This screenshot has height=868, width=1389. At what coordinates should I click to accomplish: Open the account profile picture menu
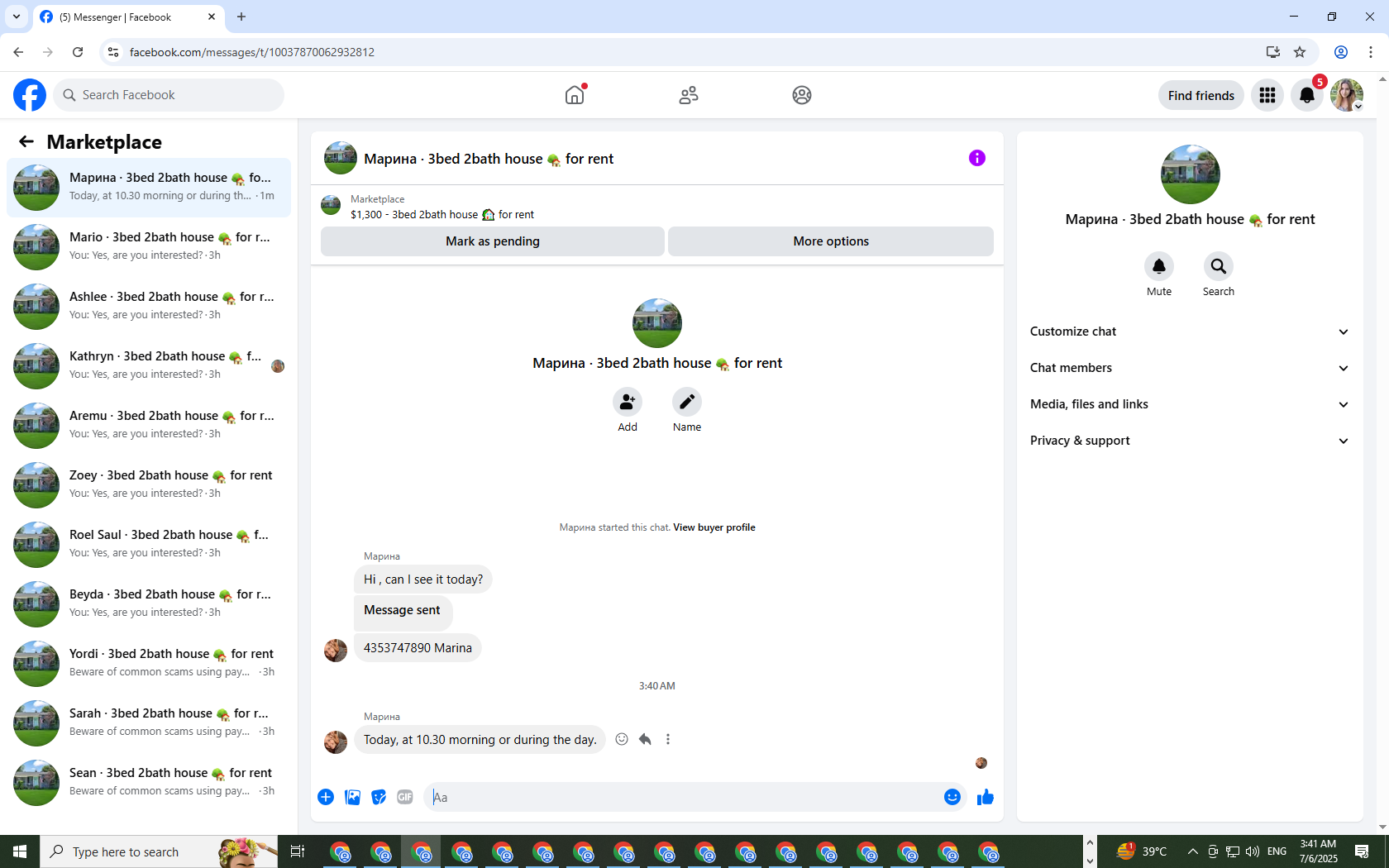pos(1347,95)
